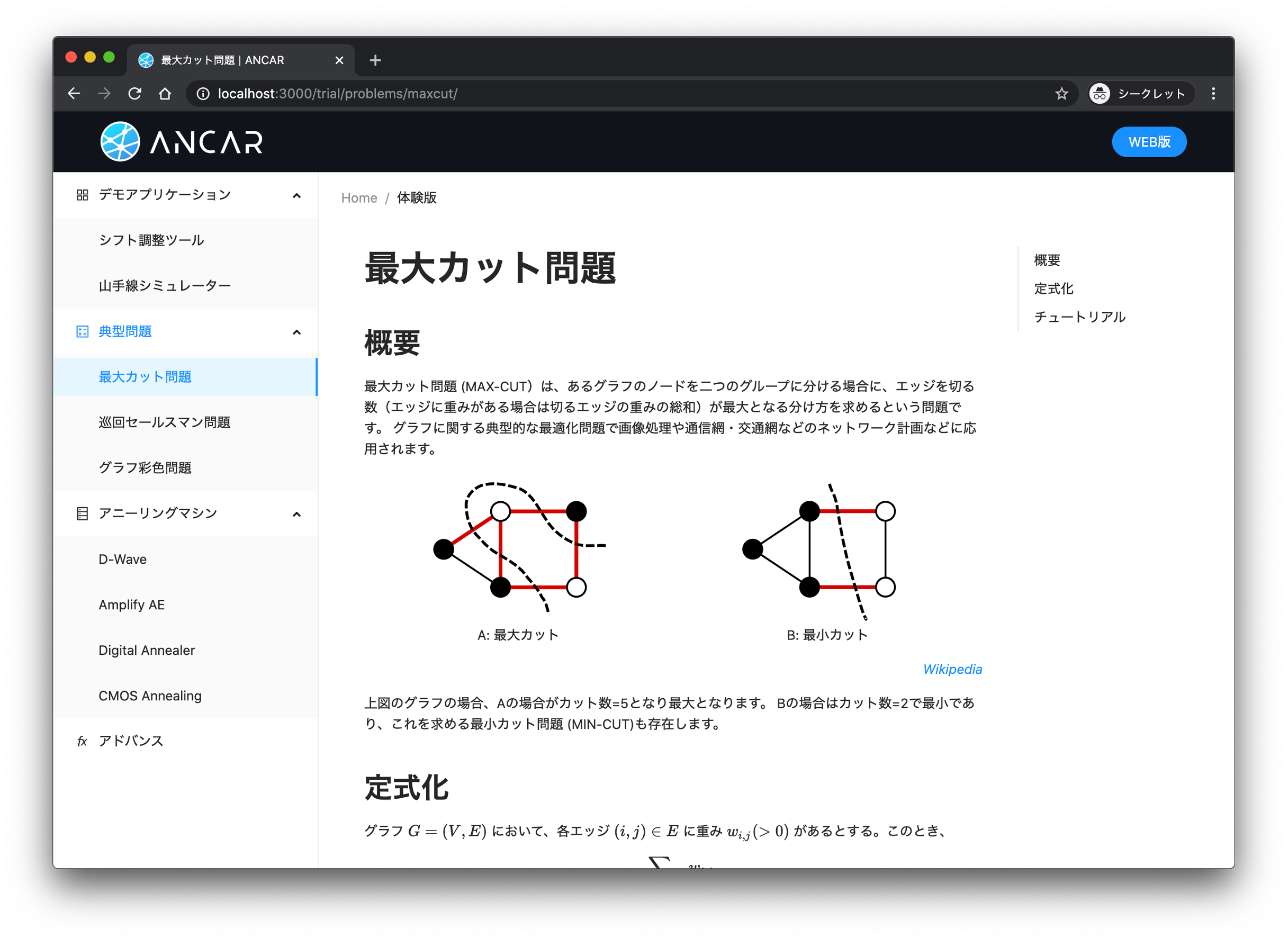The width and height of the screenshot is (1288, 938).
Task: Jump to チュートリアル in page outline
Action: pyautogui.click(x=1079, y=317)
